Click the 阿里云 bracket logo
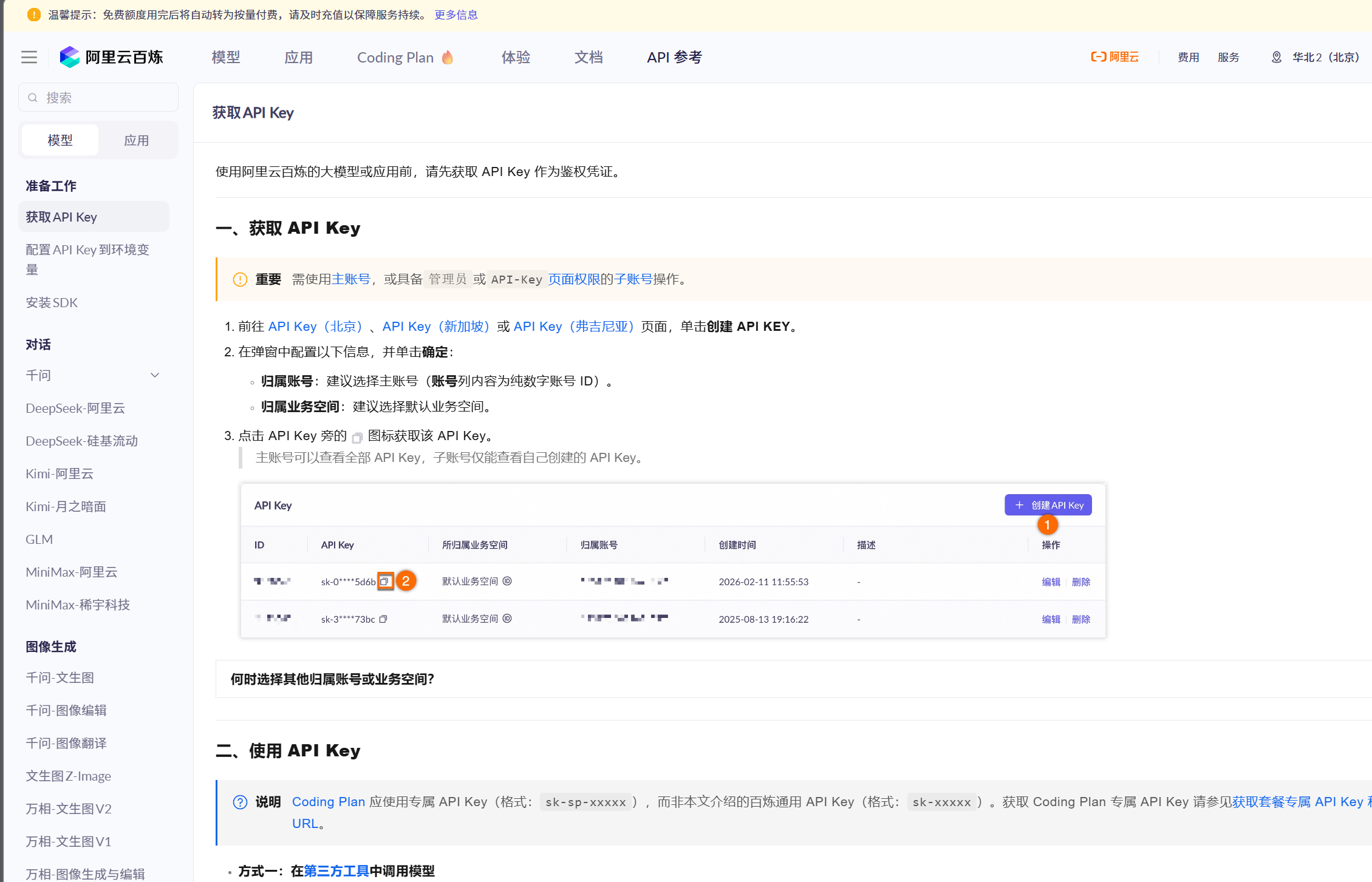Viewport: 1372px width, 882px height. point(1114,57)
